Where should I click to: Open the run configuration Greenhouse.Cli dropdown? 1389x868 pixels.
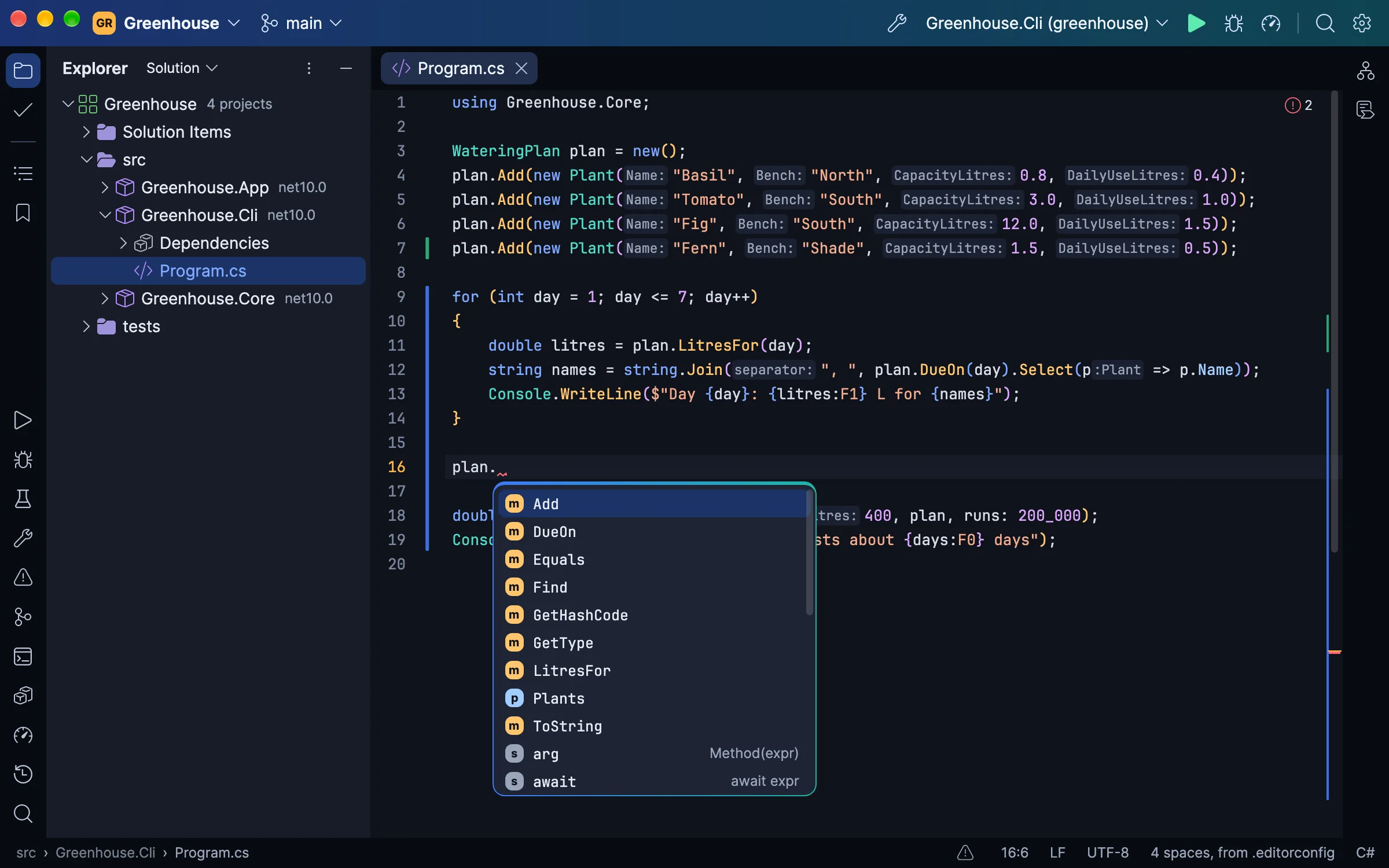click(1046, 23)
